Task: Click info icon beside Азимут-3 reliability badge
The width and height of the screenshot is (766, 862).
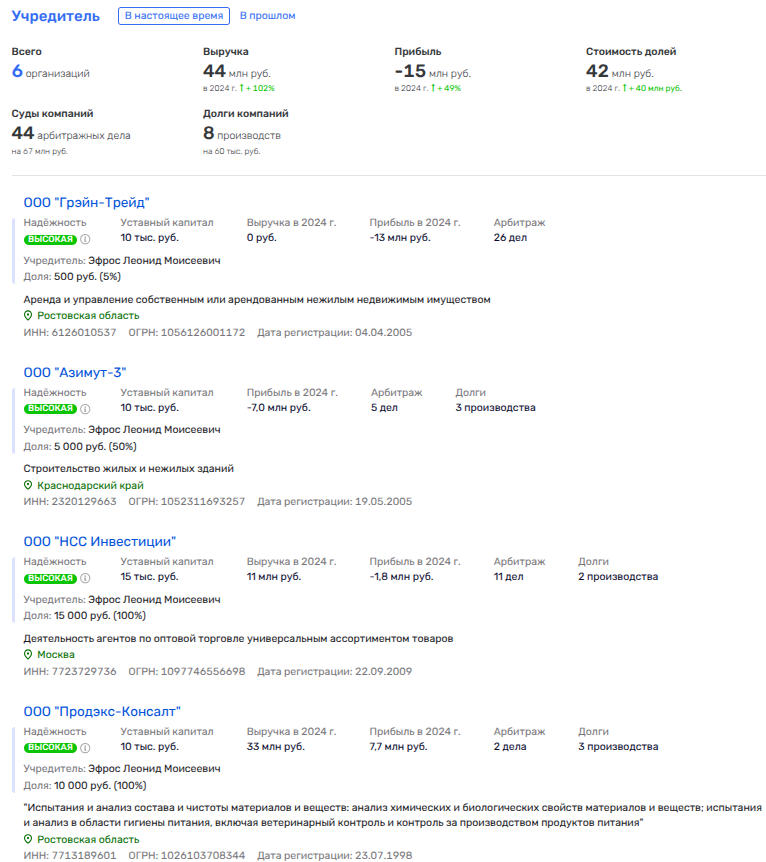Action: [x=85, y=409]
